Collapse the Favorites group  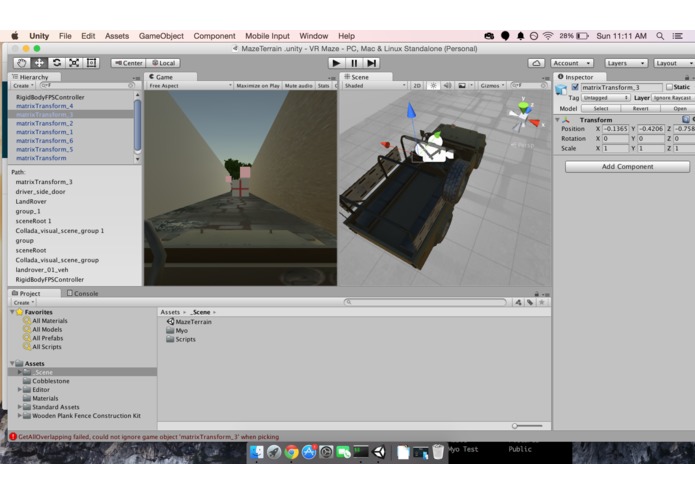(12, 312)
